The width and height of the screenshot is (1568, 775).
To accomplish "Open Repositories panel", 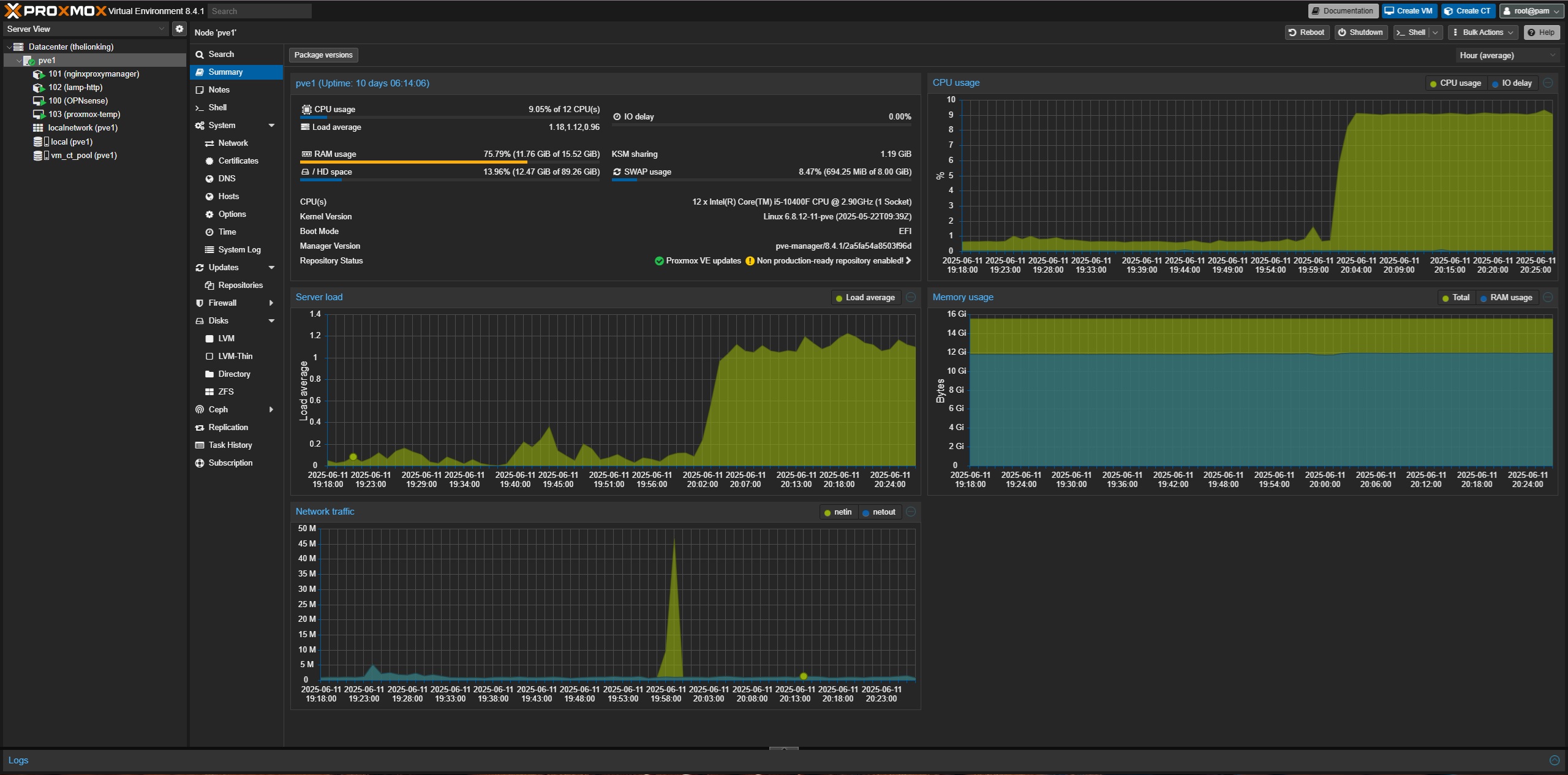I will tap(236, 285).
